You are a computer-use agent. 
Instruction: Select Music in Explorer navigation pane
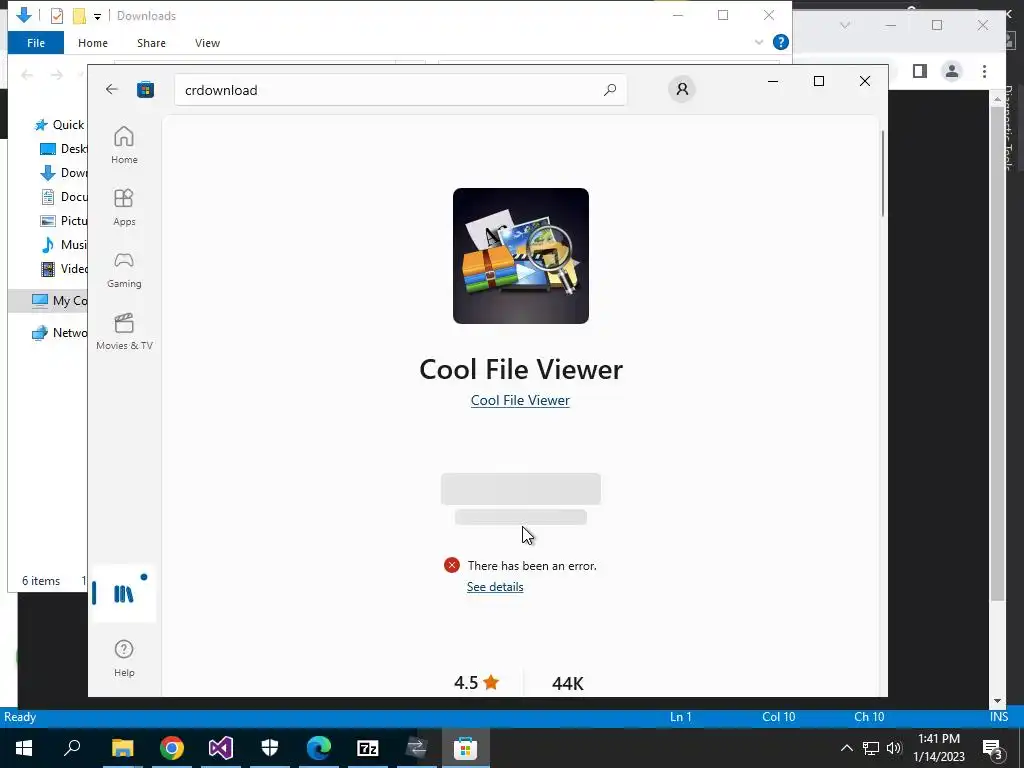63,245
